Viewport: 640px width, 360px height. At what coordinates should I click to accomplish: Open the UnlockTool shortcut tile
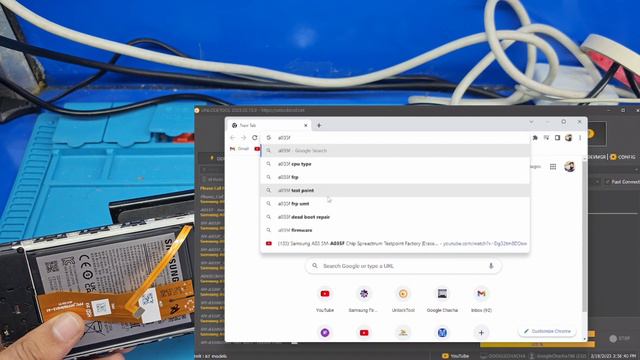coord(403,300)
